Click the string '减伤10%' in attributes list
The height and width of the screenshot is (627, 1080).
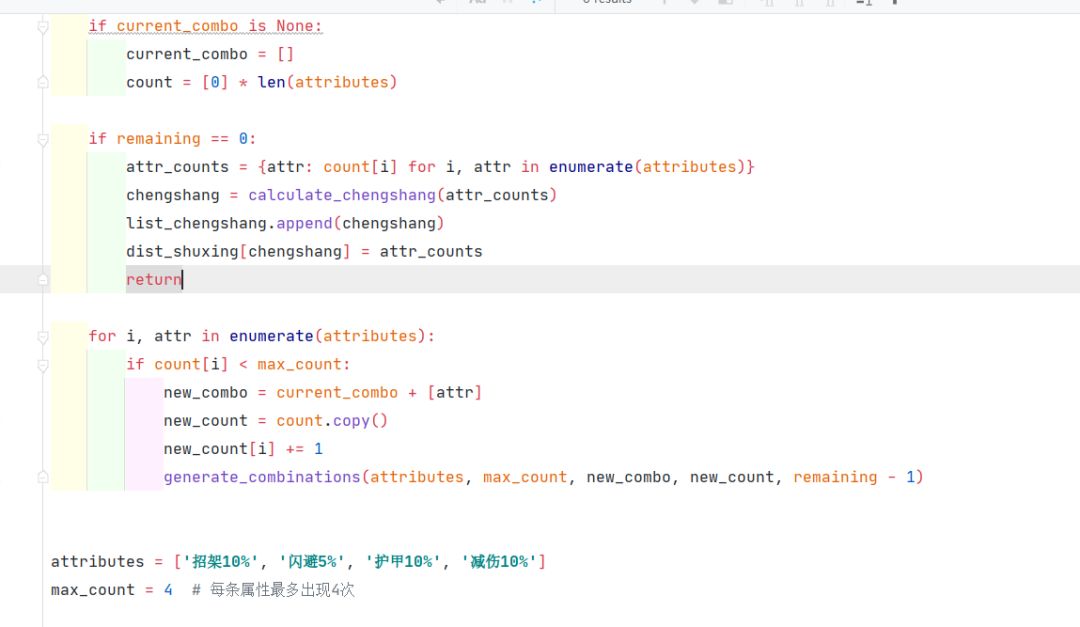point(499,562)
